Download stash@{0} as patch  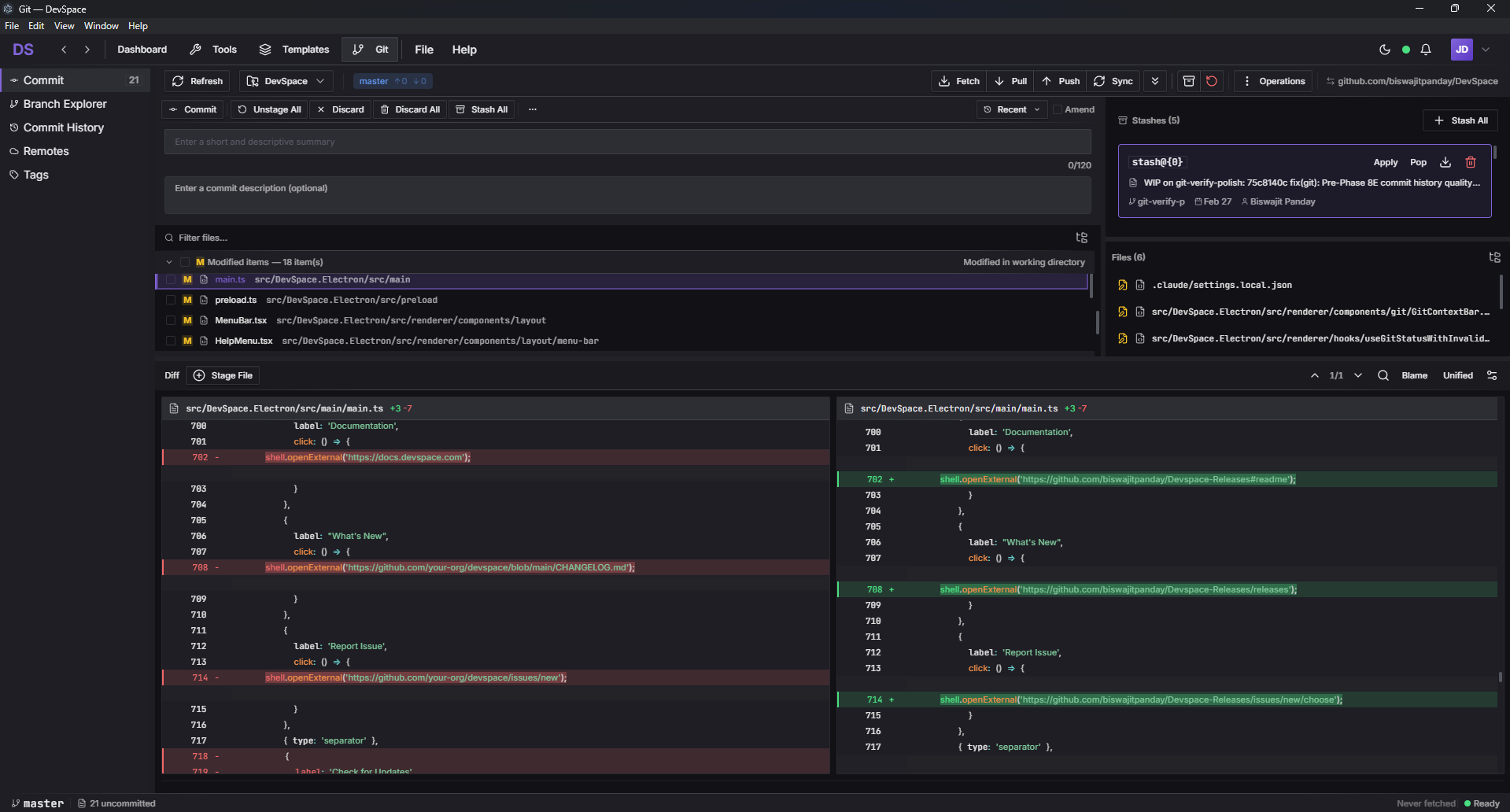click(1445, 162)
